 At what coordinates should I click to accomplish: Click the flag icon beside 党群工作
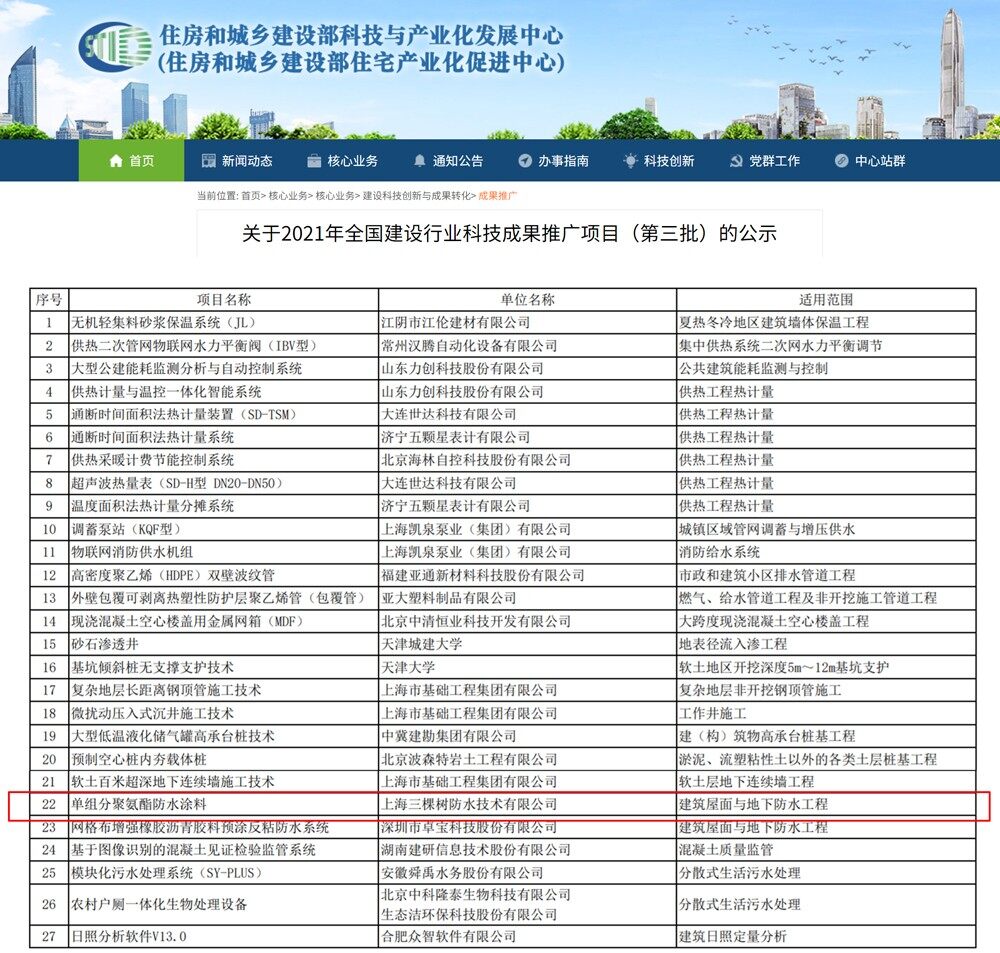(738, 160)
